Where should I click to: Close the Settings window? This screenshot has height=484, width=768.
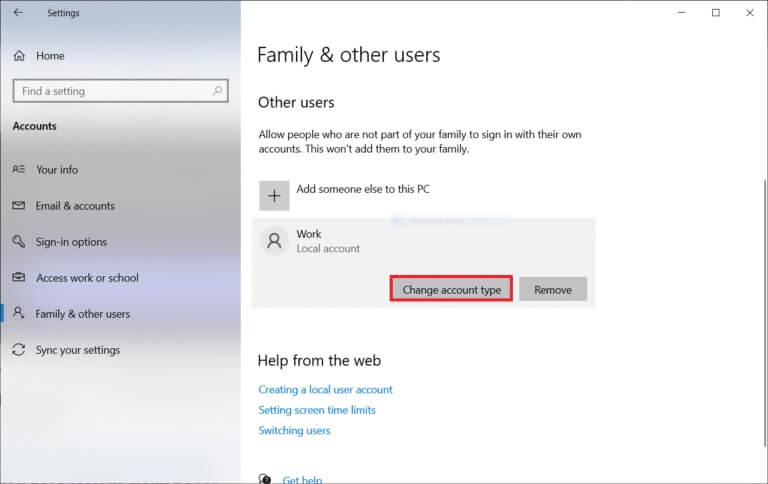(750, 12)
